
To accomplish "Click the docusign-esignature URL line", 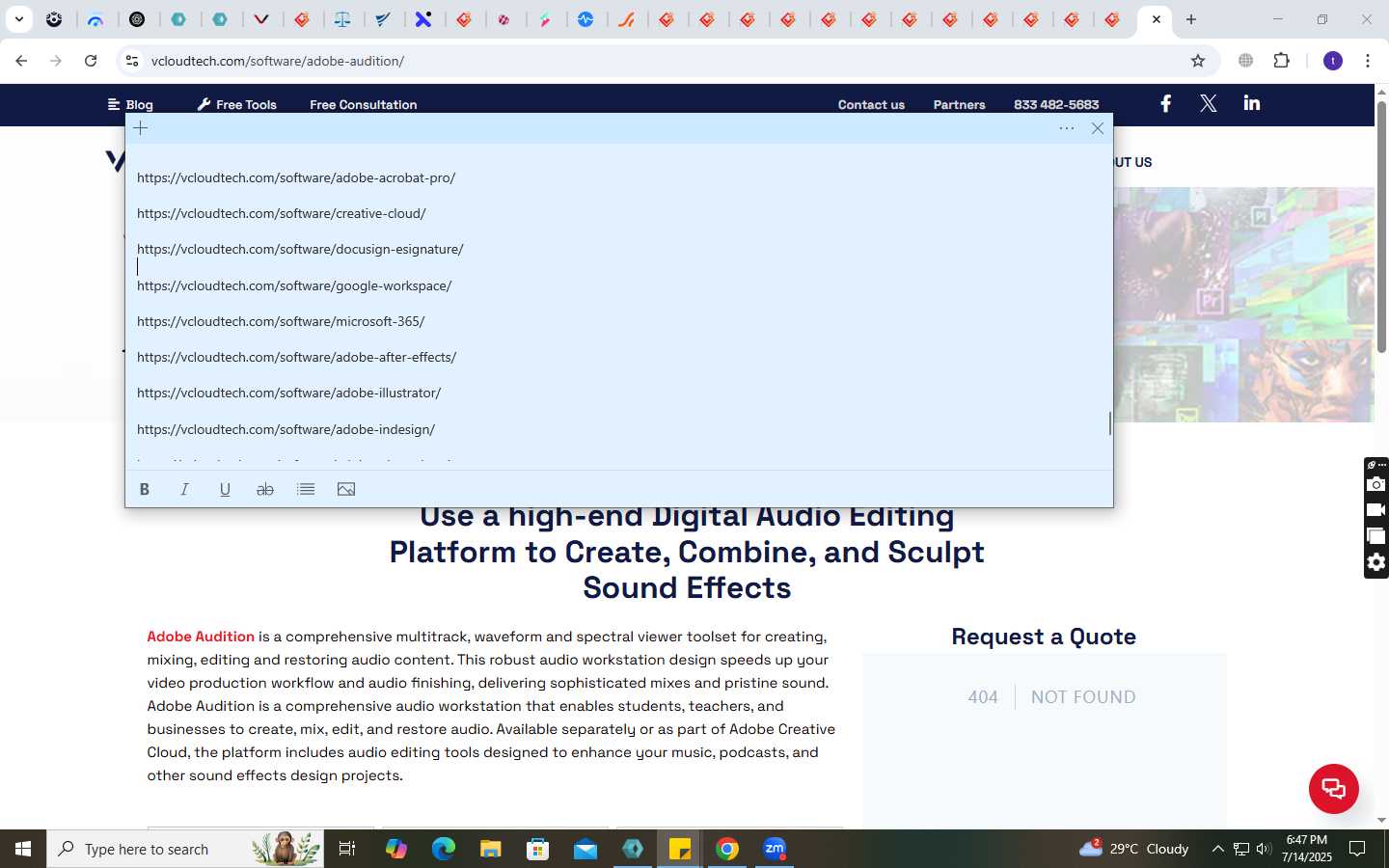I will click(300, 249).
